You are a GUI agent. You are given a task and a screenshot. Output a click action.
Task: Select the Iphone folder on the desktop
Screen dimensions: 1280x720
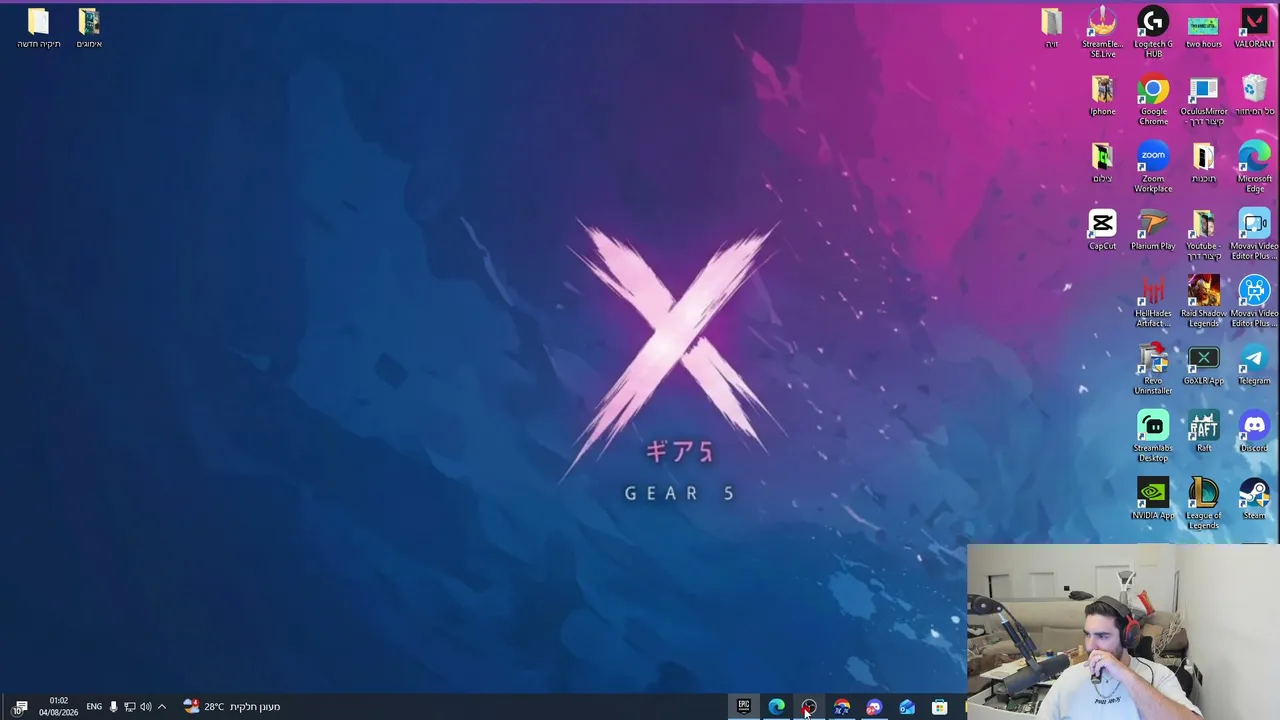(x=1102, y=96)
